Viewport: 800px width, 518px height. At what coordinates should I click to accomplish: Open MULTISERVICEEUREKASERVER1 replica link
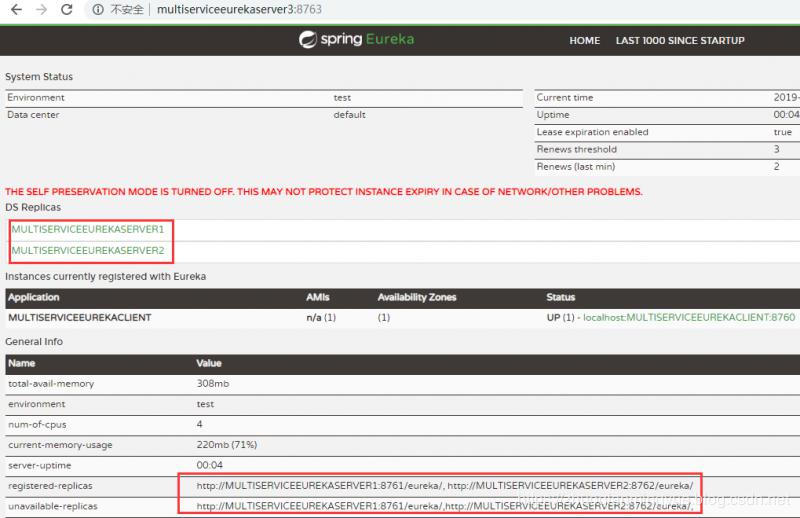click(x=88, y=229)
